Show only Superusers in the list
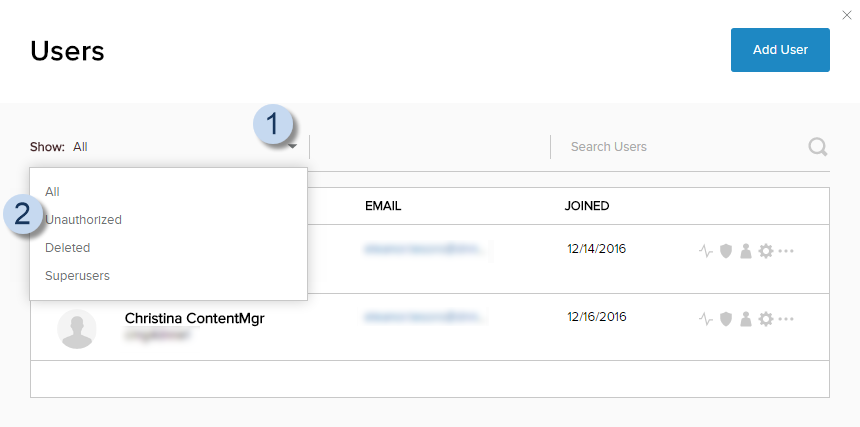Viewport: 860px width, 427px height. click(78, 275)
